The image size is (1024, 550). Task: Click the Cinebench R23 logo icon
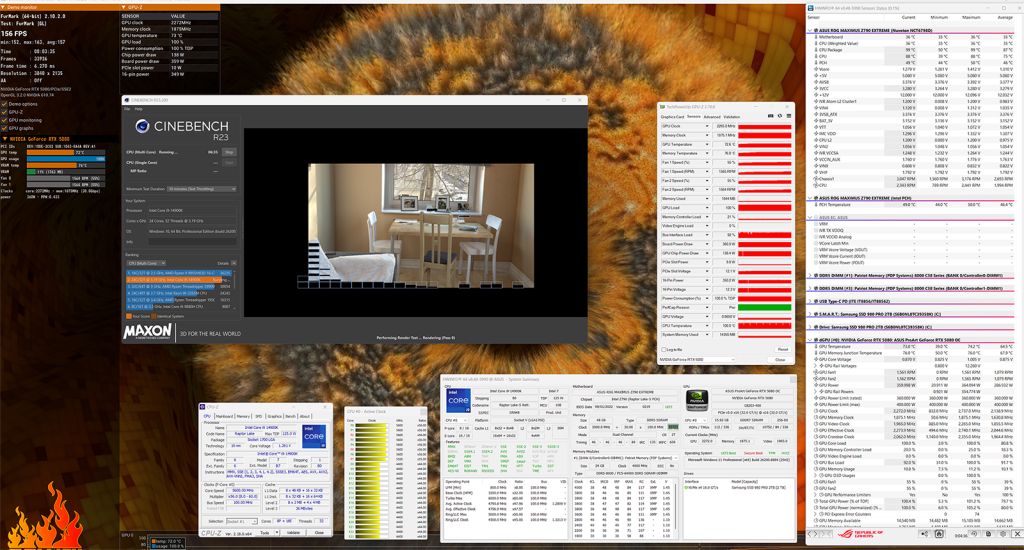point(142,126)
